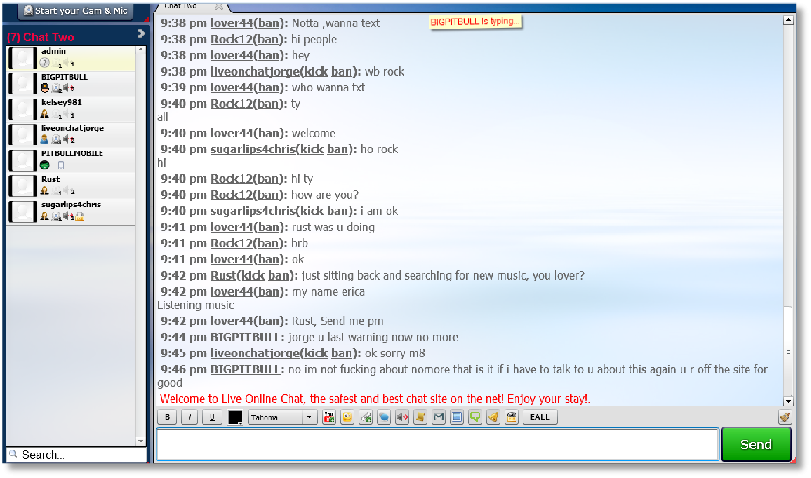Click BIGPITBULL's police officer avatar icon
Image resolution: width=811 pixels, height=478 pixels.
click(x=44, y=88)
